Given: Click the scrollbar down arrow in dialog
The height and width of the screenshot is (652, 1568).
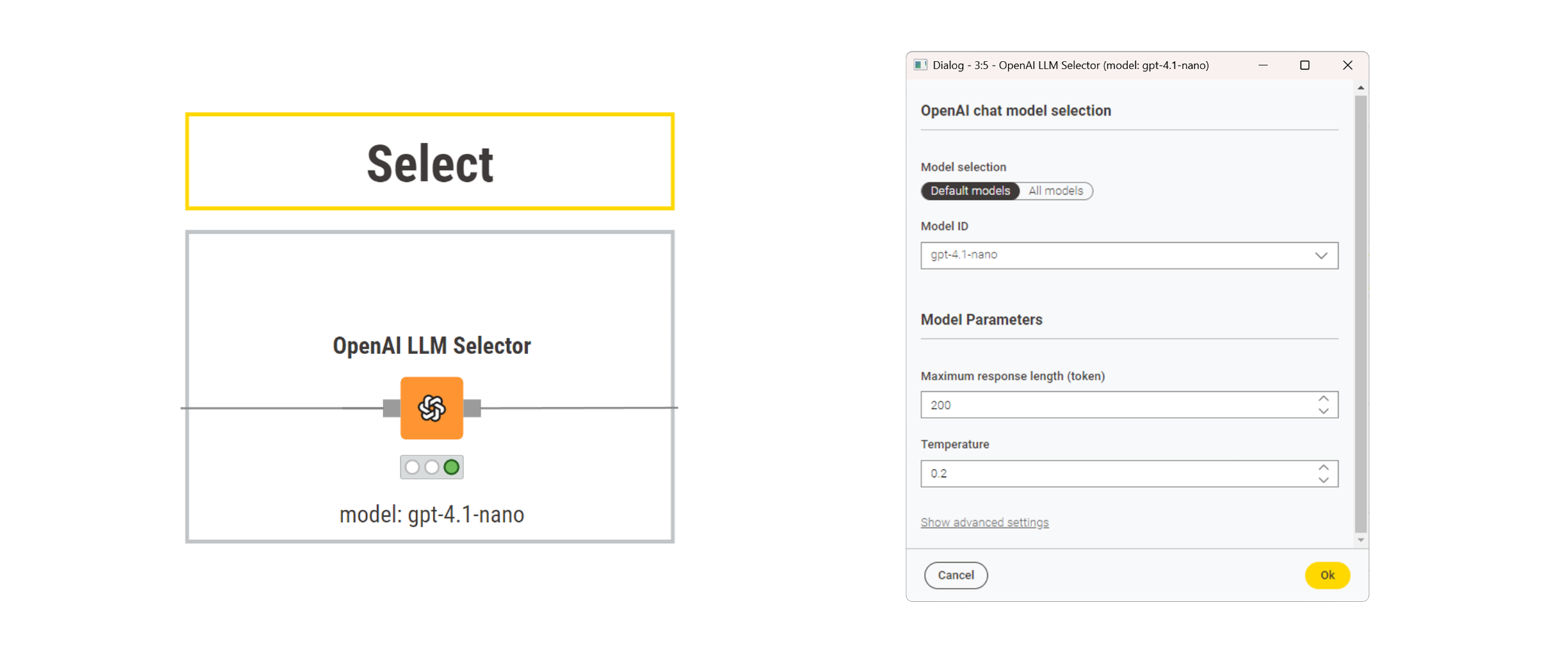Looking at the screenshot, I should (1361, 540).
